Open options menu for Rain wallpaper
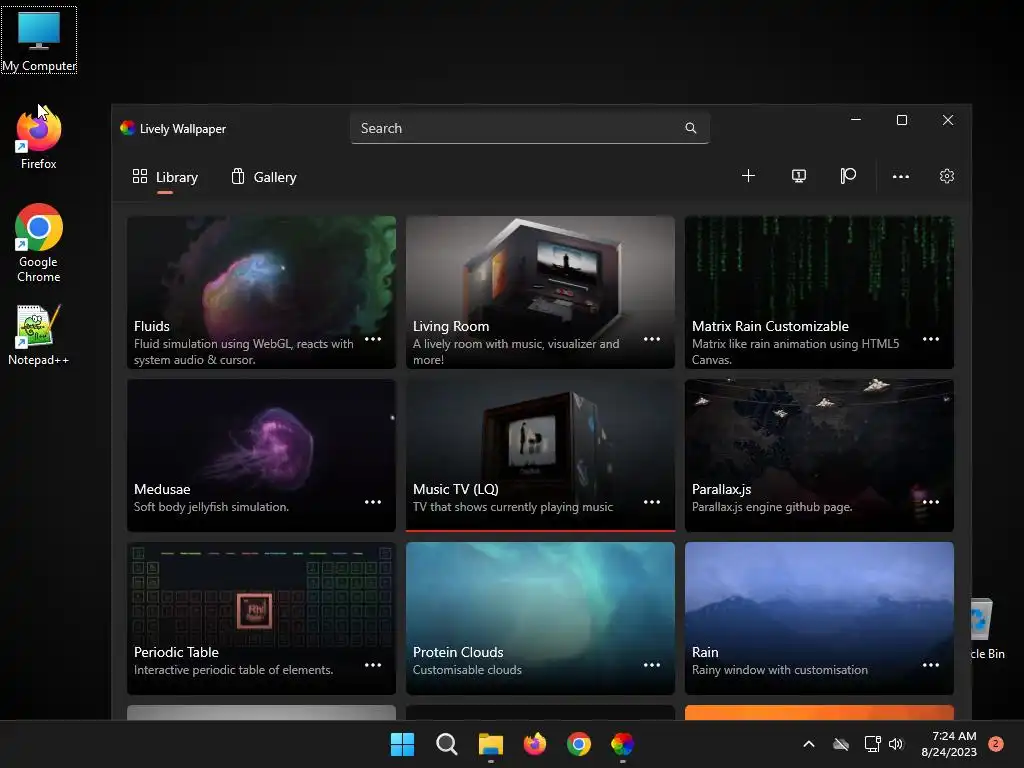Screen dimensions: 1024x768 pyautogui.click(x=931, y=665)
